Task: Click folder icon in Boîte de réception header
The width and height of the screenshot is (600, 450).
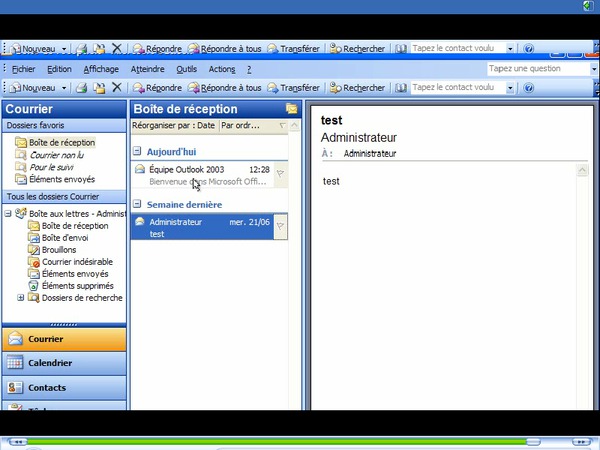Action: [292, 109]
